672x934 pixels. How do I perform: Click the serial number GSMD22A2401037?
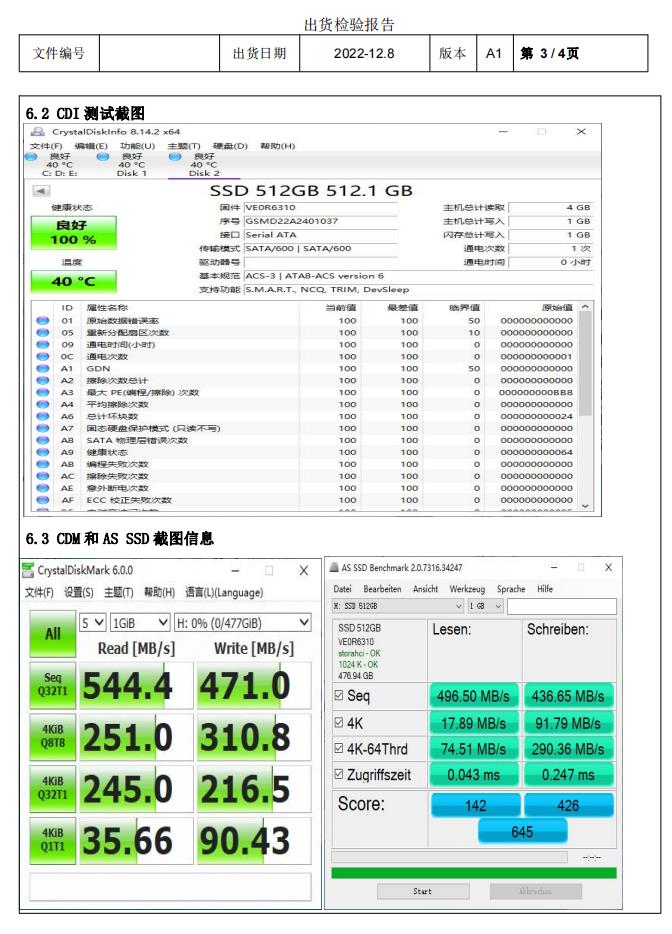[321, 221]
